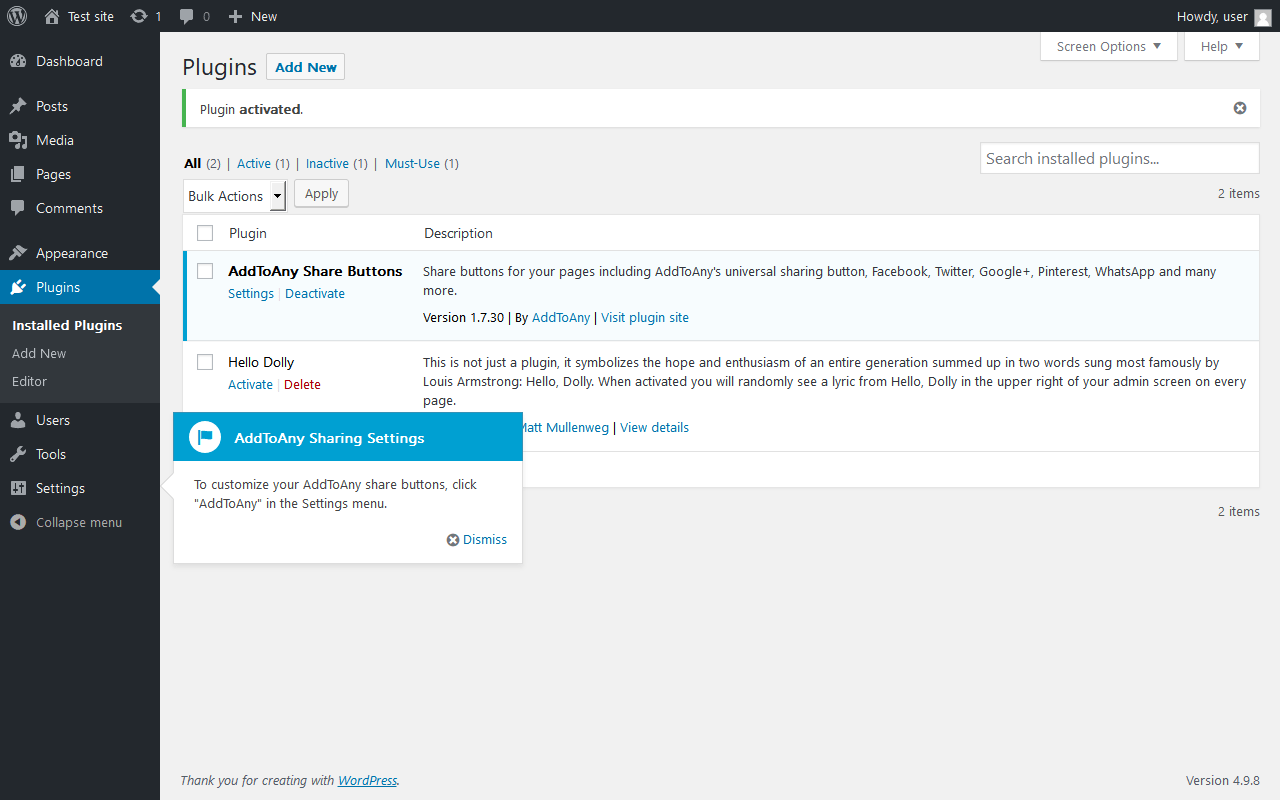Expand the Screen Options panel
1280x800 pixels.
click(1108, 46)
